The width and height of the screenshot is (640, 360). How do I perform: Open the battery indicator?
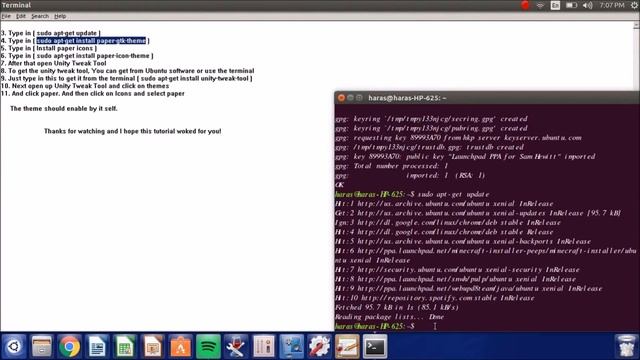[571, 5]
